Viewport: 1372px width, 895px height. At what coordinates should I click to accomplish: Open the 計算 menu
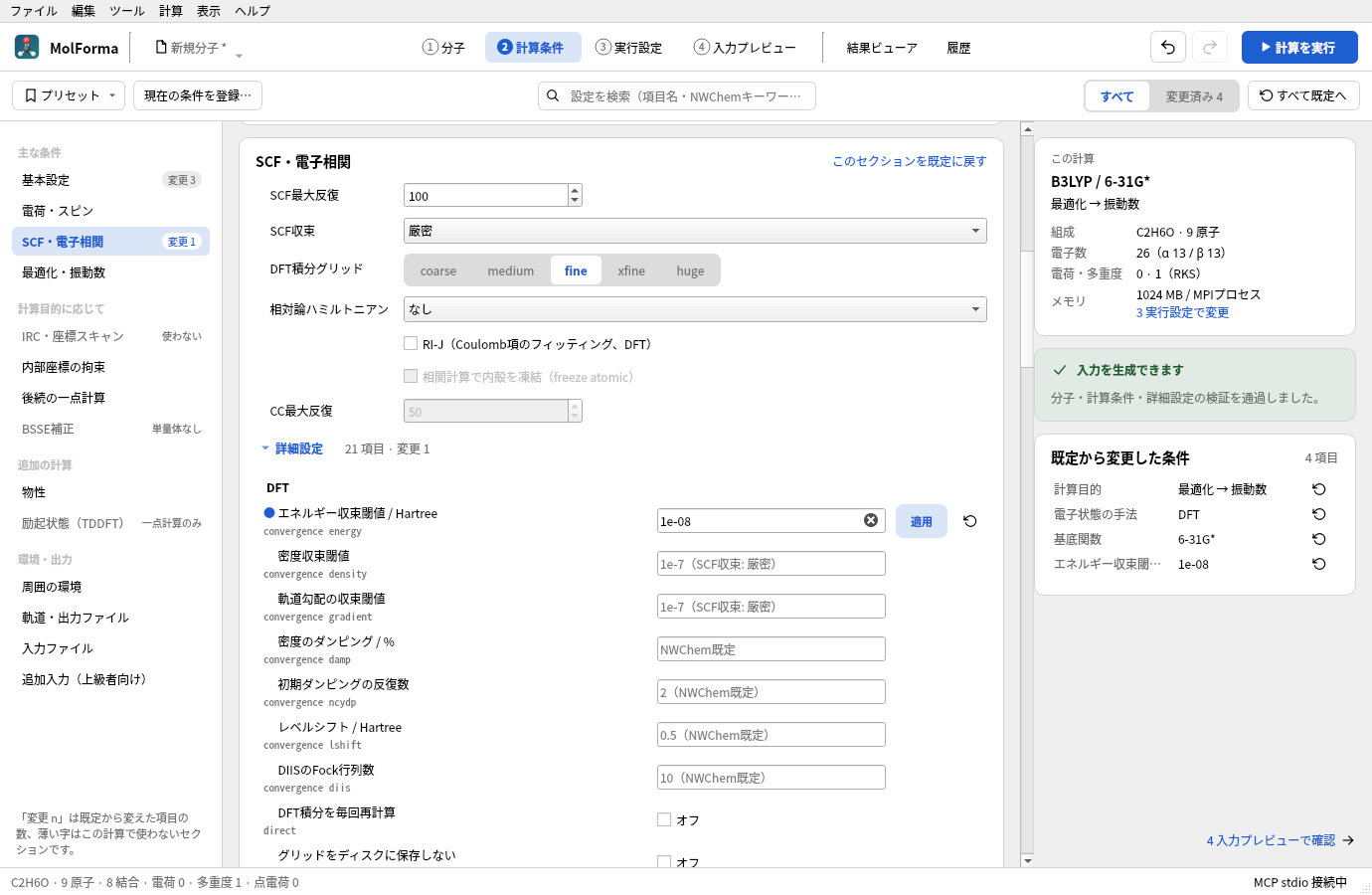click(171, 11)
